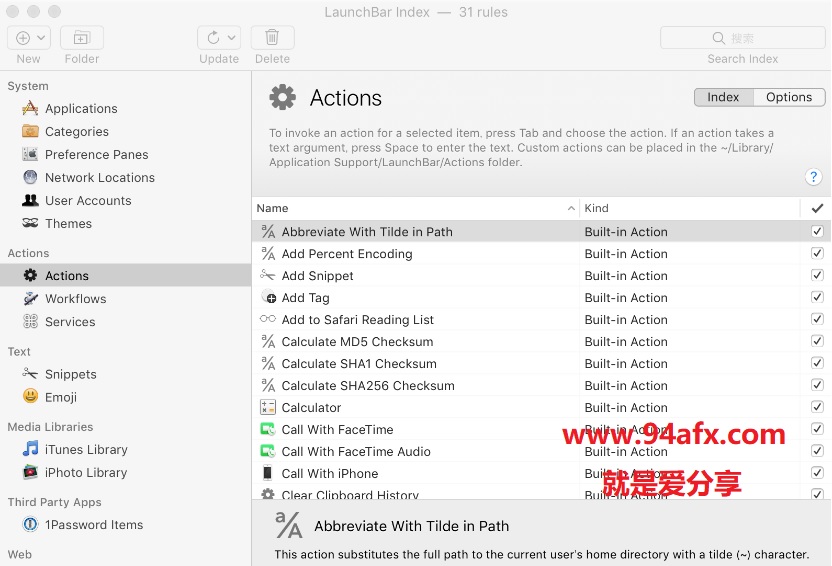The width and height of the screenshot is (832, 566).
Task: Select Calculate SHA1 Checksum row
Action: pos(541,363)
